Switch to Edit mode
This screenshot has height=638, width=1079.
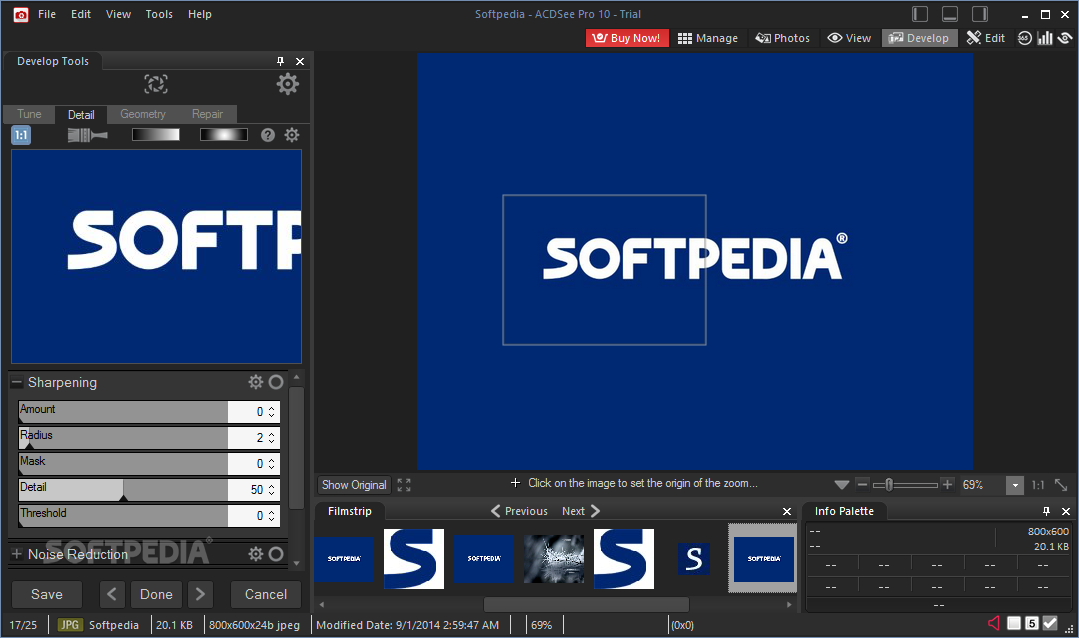coord(985,38)
